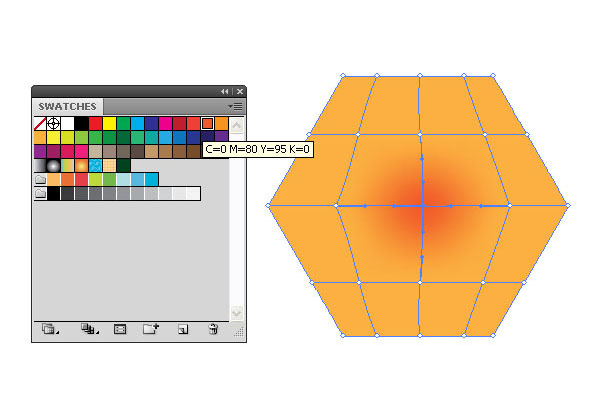Select the highlighted C=0 M=80 Y=95 swatch
The width and height of the screenshot is (600, 412).
pos(207,124)
